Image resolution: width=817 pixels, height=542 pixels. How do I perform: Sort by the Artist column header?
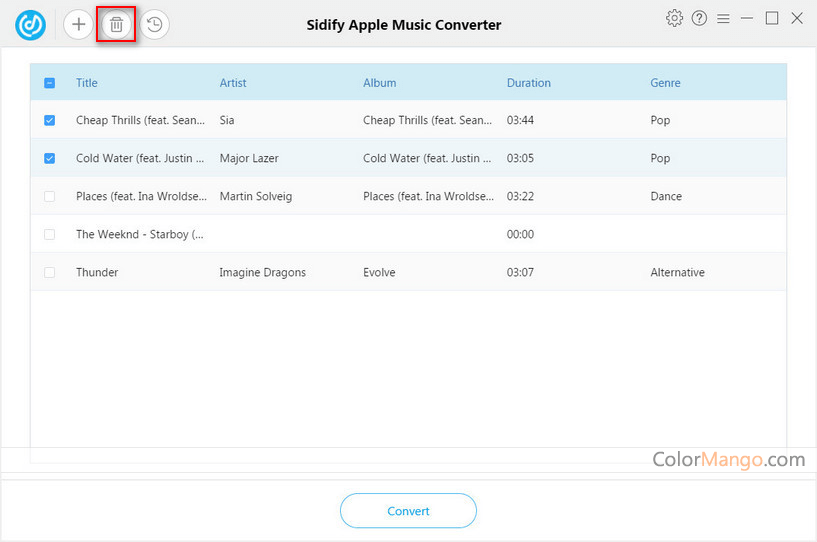pos(233,83)
